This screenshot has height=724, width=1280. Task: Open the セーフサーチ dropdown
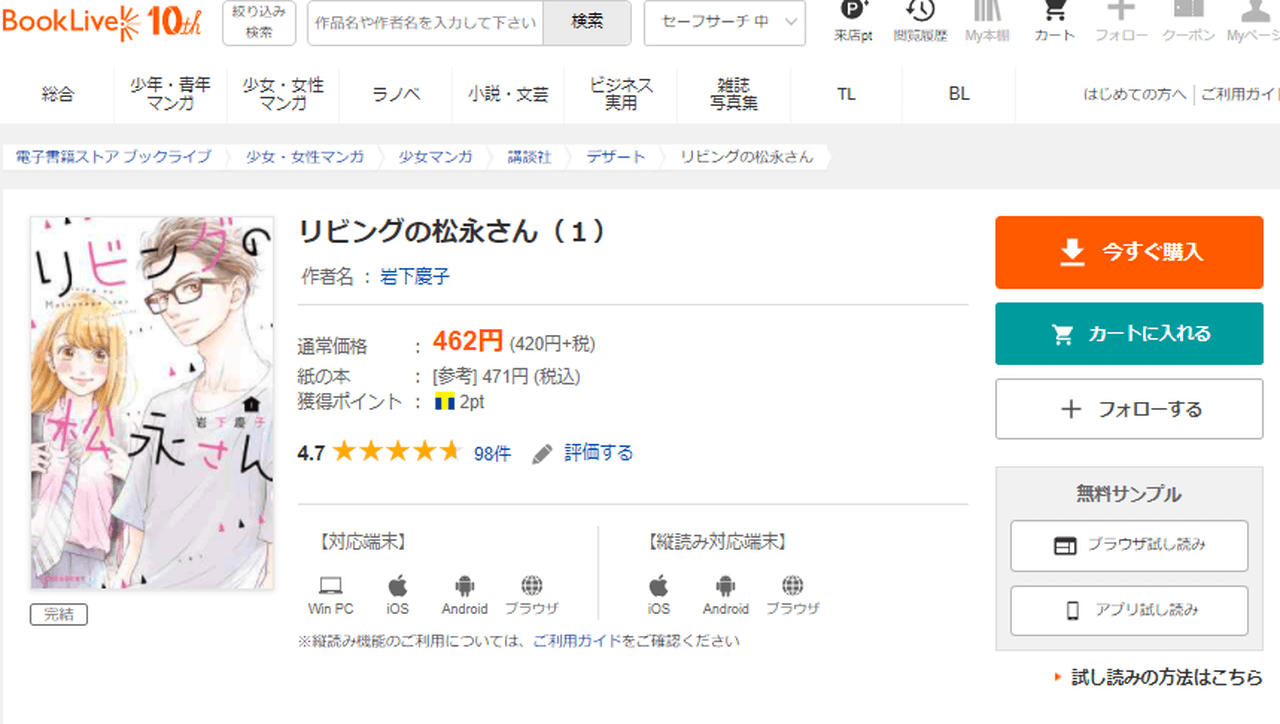pyautogui.click(x=724, y=22)
